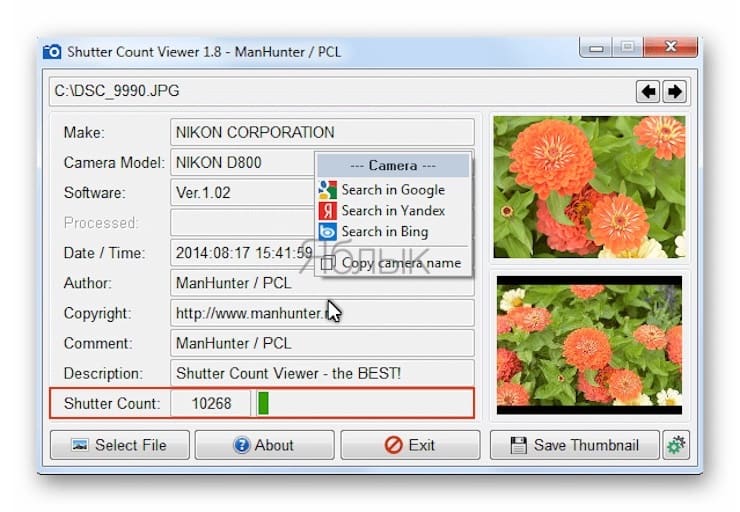Viewport: 740px width, 512px height.
Task: Close the Shutter Count Viewer window
Action: coord(671,47)
